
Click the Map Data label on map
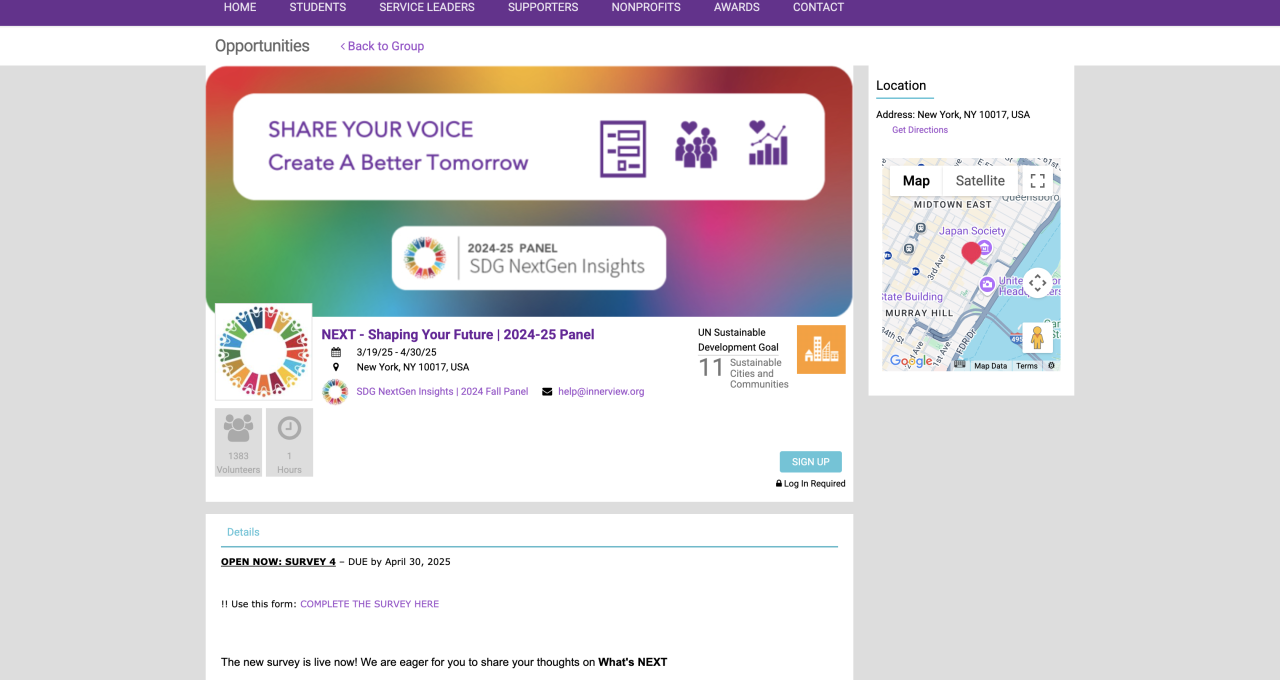point(990,366)
